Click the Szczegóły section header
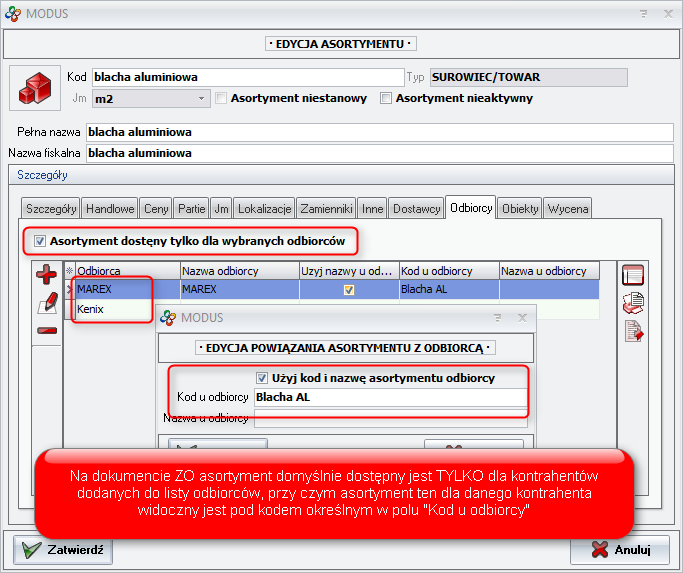The image size is (683, 573). tap(341, 175)
